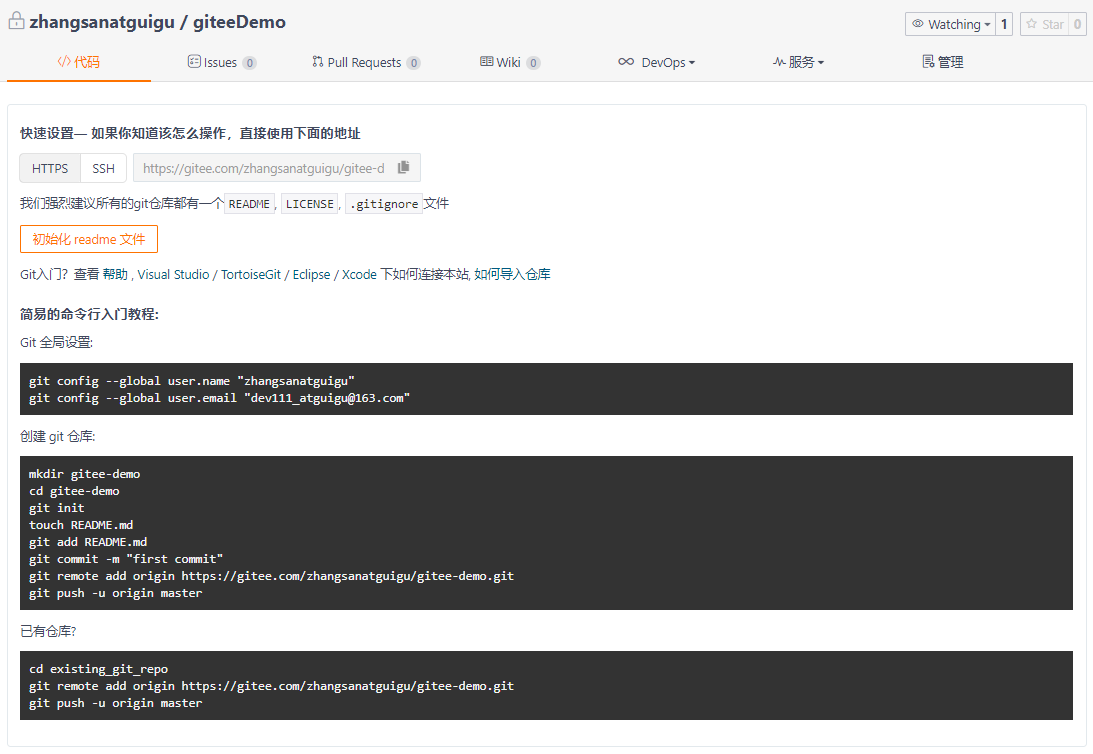This screenshot has width=1093, height=754.
Task: Click the .gitignore code label
Action: click(x=384, y=203)
